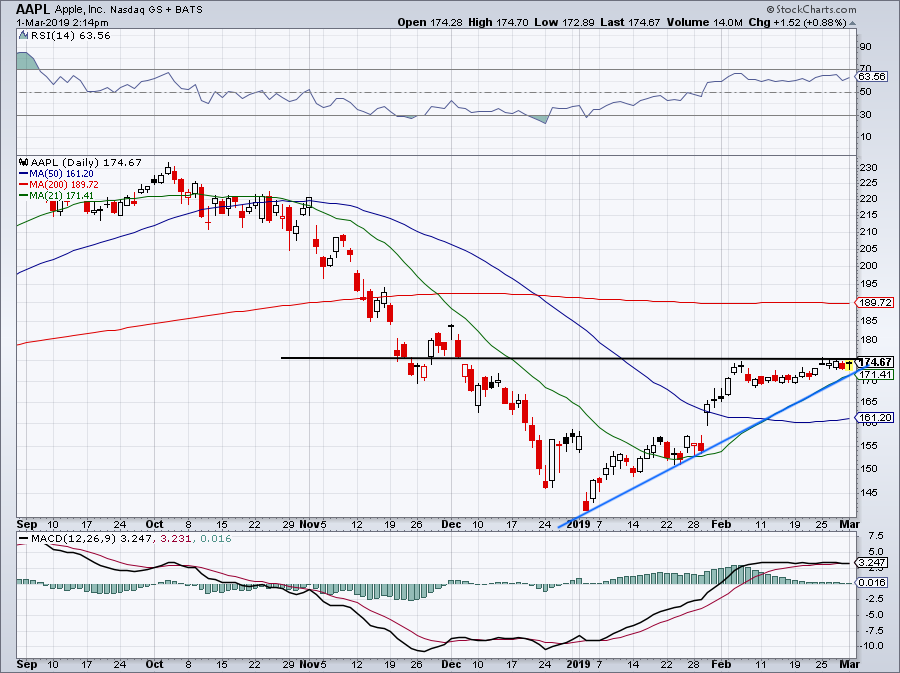Click the MA(21) 171.41 legend entry
The height and width of the screenshot is (673, 900).
[56, 196]
